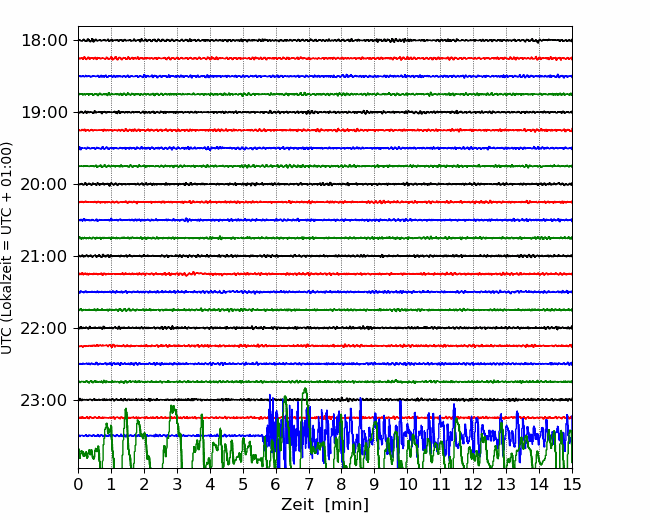Viewport: 650px width, 520px height.
Task: Click the x-axis tick label 11
Action: click(x=441, y=484)
